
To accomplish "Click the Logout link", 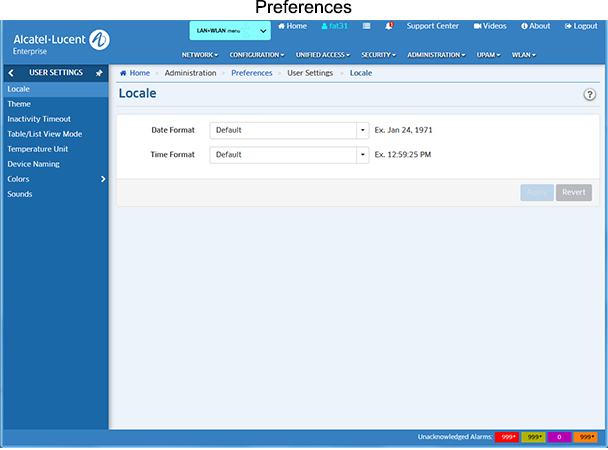I will 580,26.
